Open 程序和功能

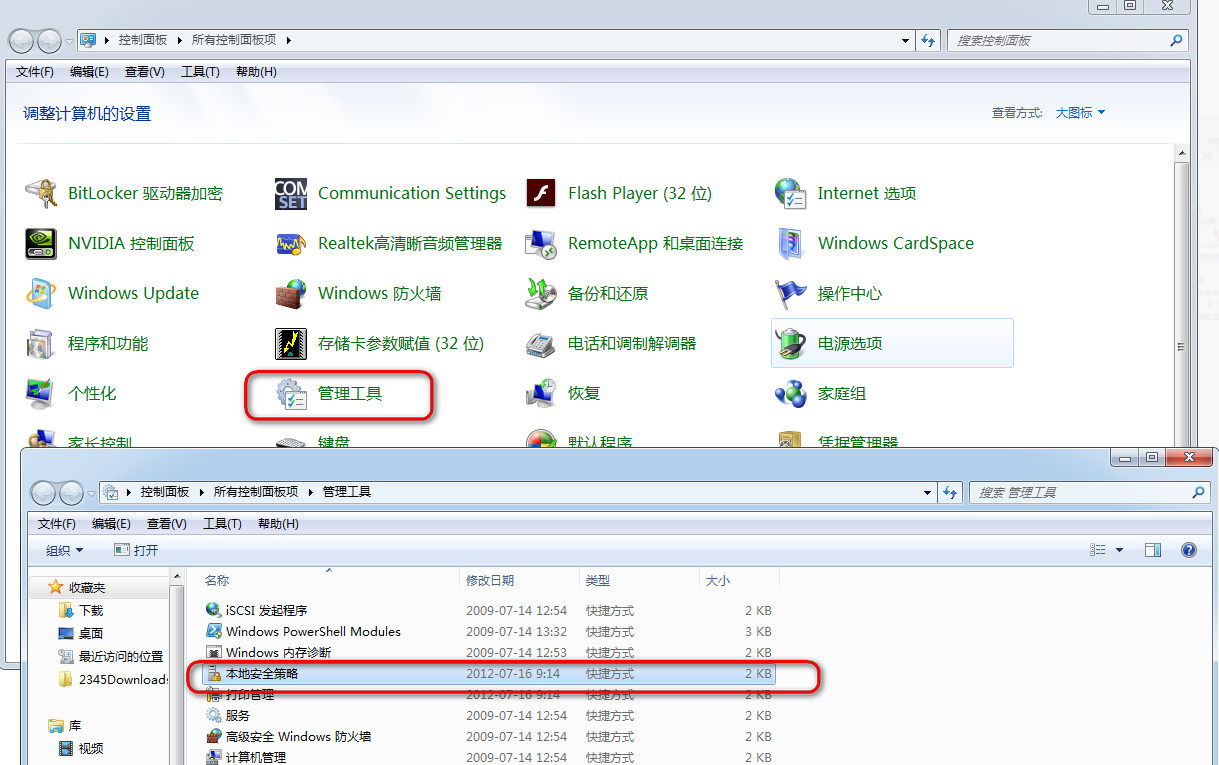[x=87, y=343]
